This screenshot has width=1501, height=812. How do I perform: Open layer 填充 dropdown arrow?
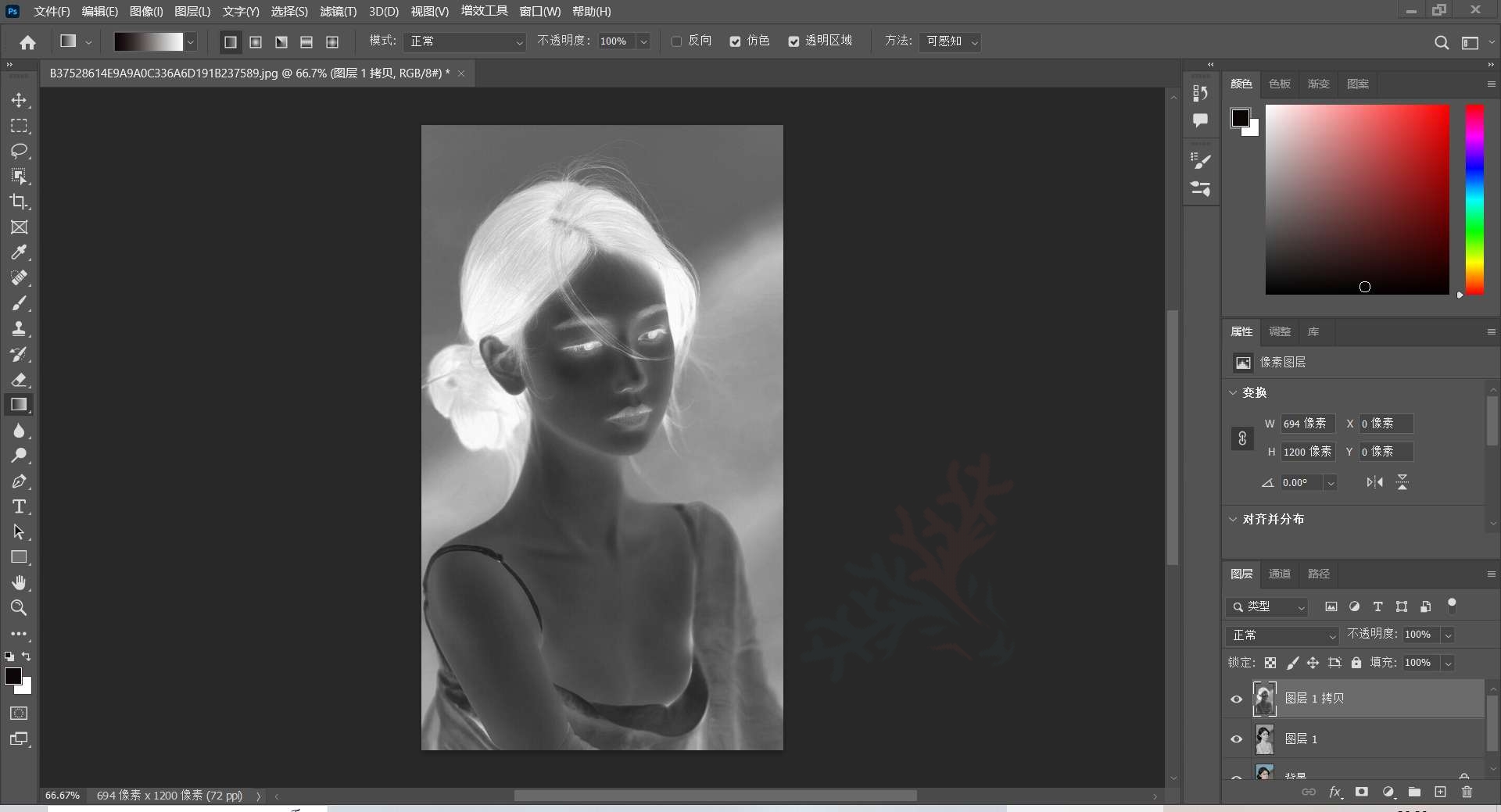(x=1448, y=664)
